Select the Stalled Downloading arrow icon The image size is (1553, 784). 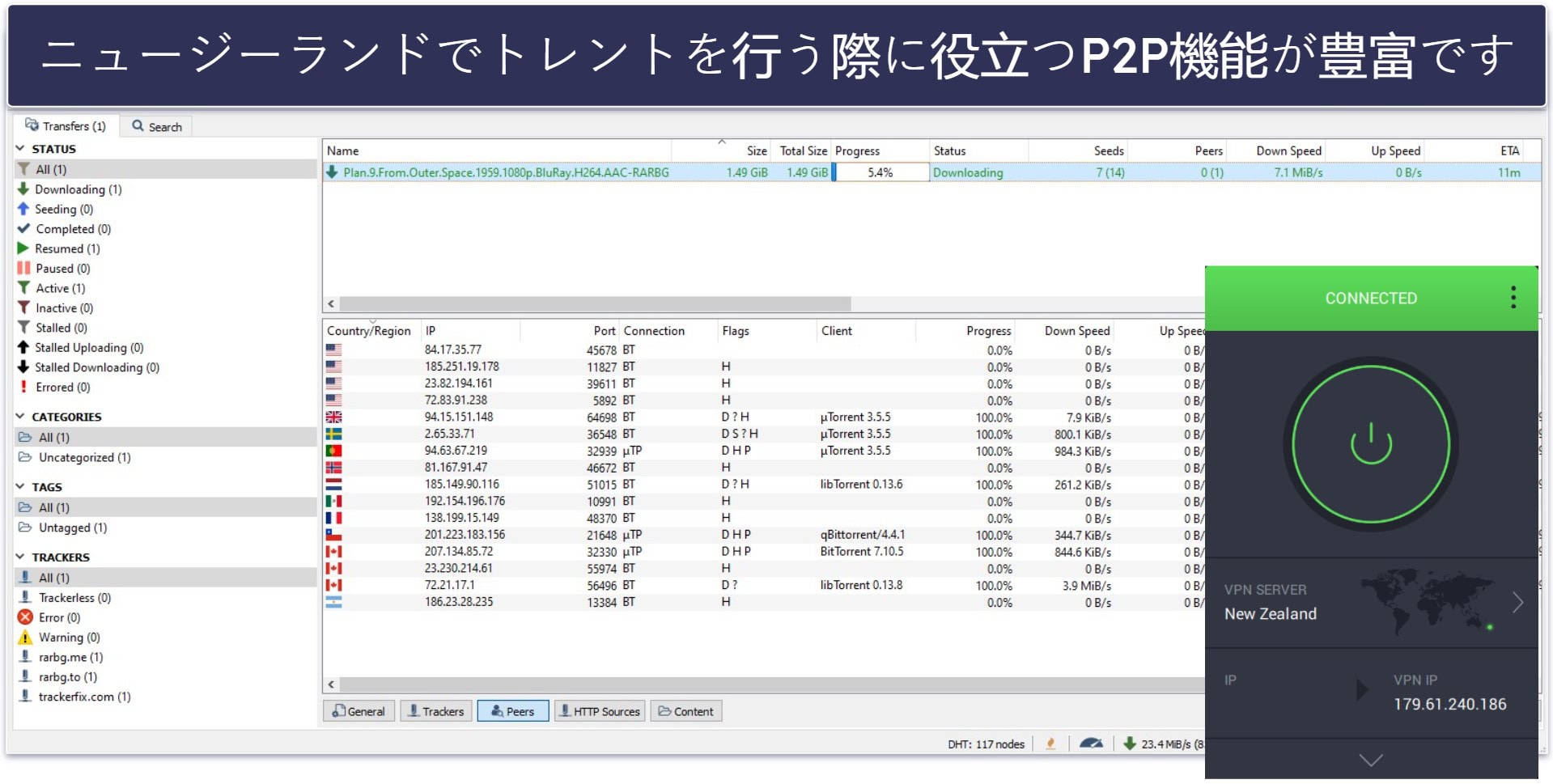click(23, 367)
